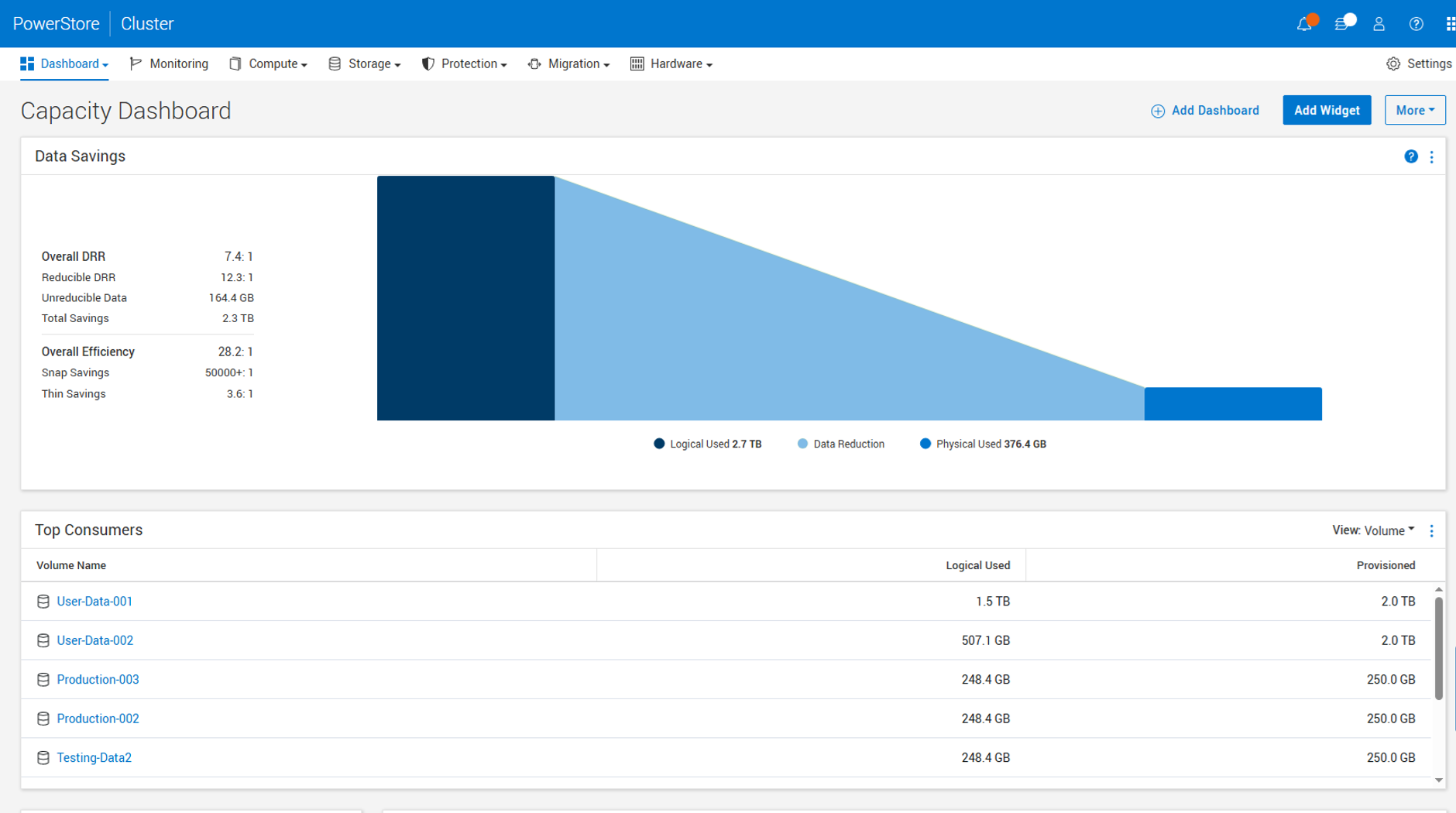Open the User-Data-001 volume link

tap(94, 602)
